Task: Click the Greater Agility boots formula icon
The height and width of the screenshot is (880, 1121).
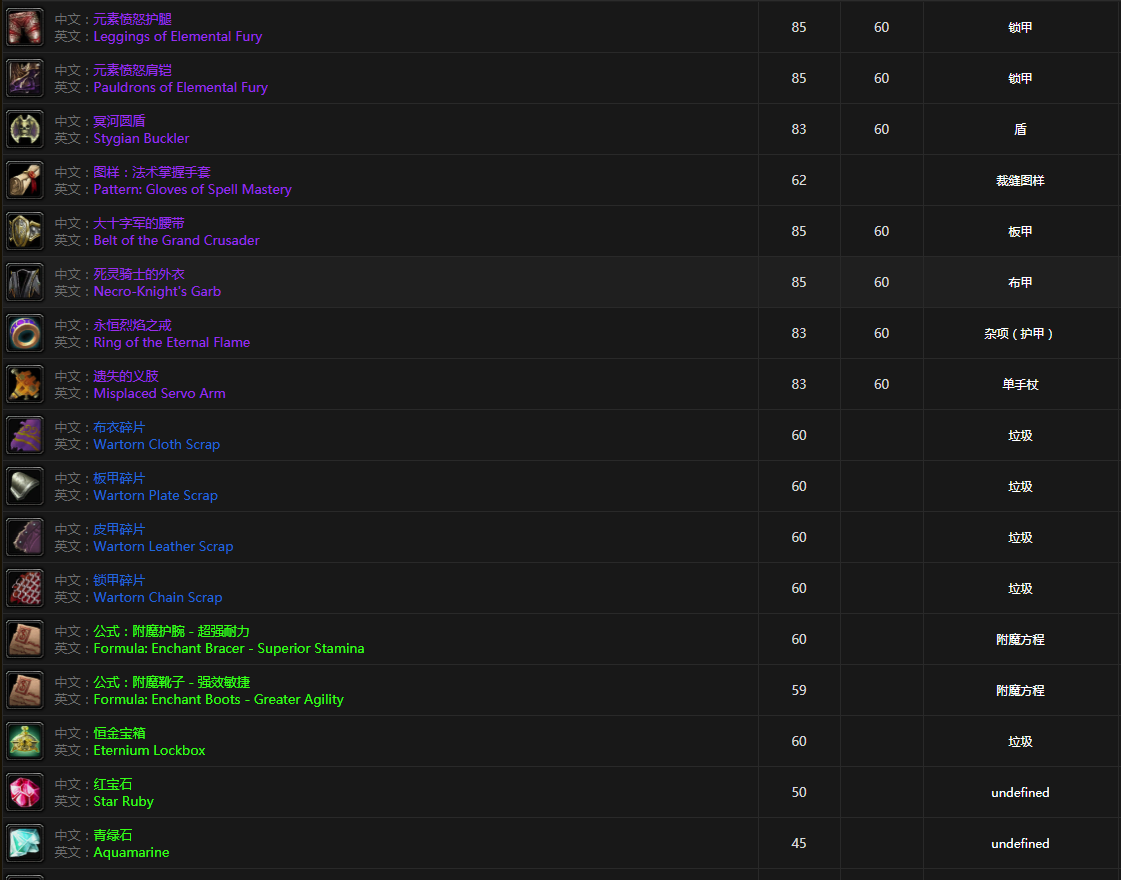Action: (25, 690)
